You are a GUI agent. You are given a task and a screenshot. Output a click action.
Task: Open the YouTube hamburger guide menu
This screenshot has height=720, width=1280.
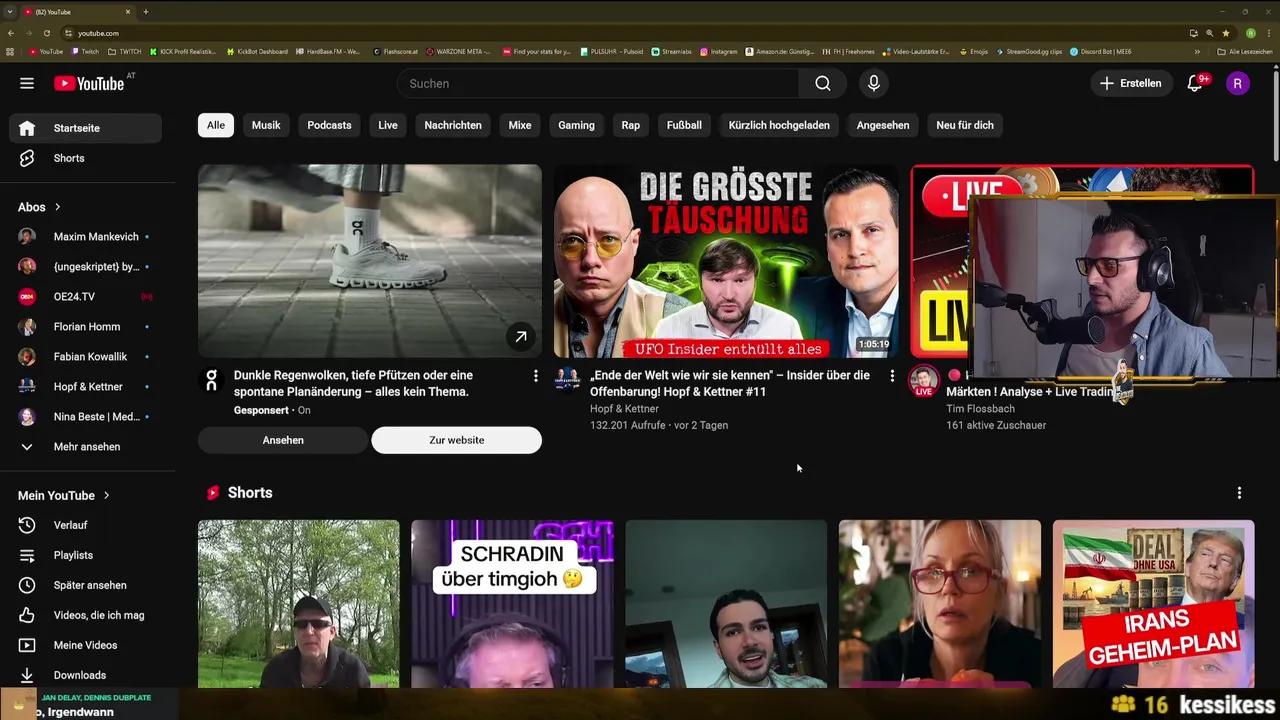27,83
